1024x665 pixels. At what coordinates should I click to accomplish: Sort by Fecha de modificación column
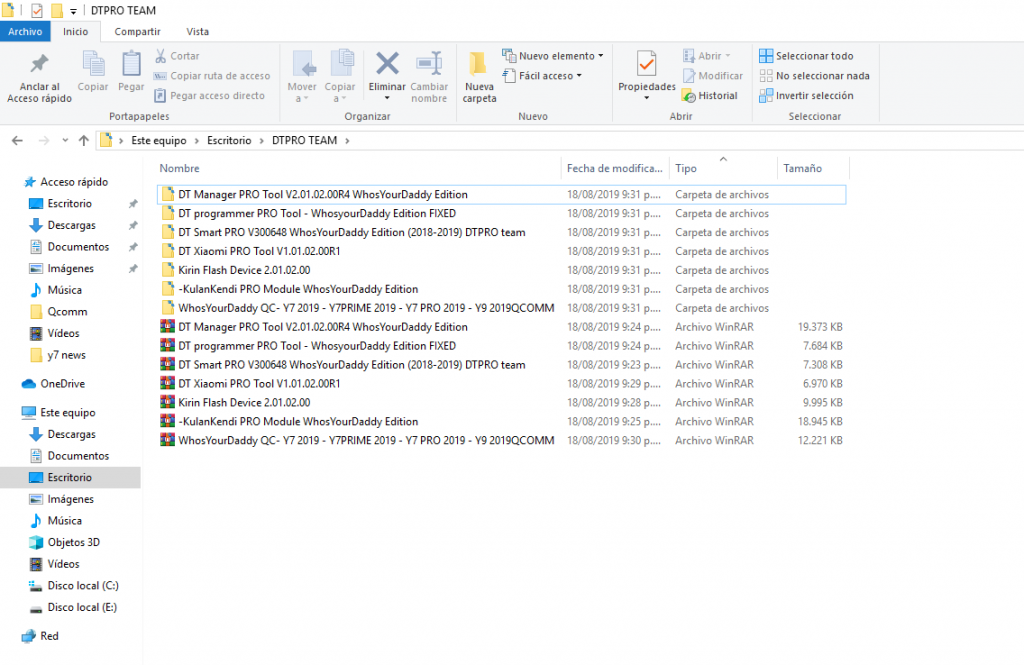tap(615, 169)
